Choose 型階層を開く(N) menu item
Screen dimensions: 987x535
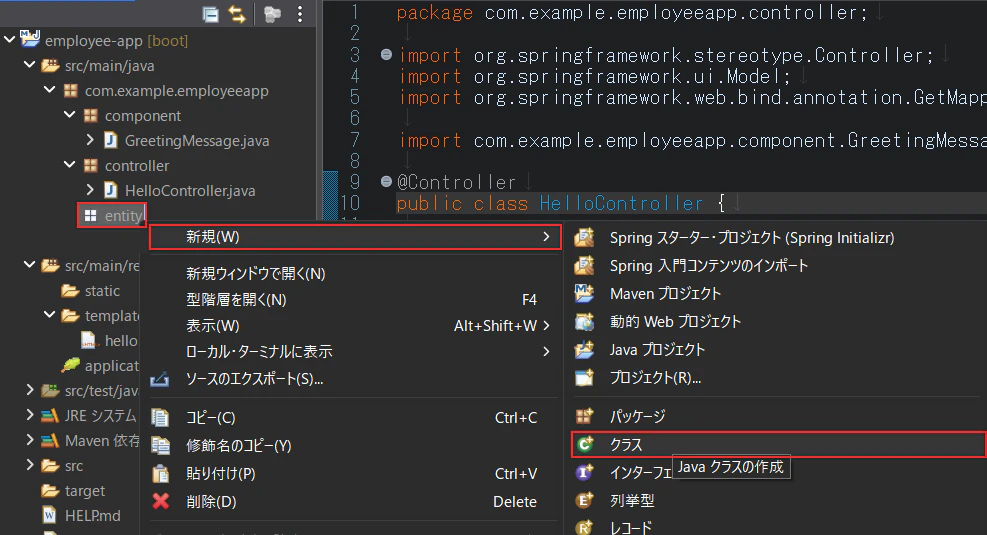pyautogui.click(x=355, y=300)
